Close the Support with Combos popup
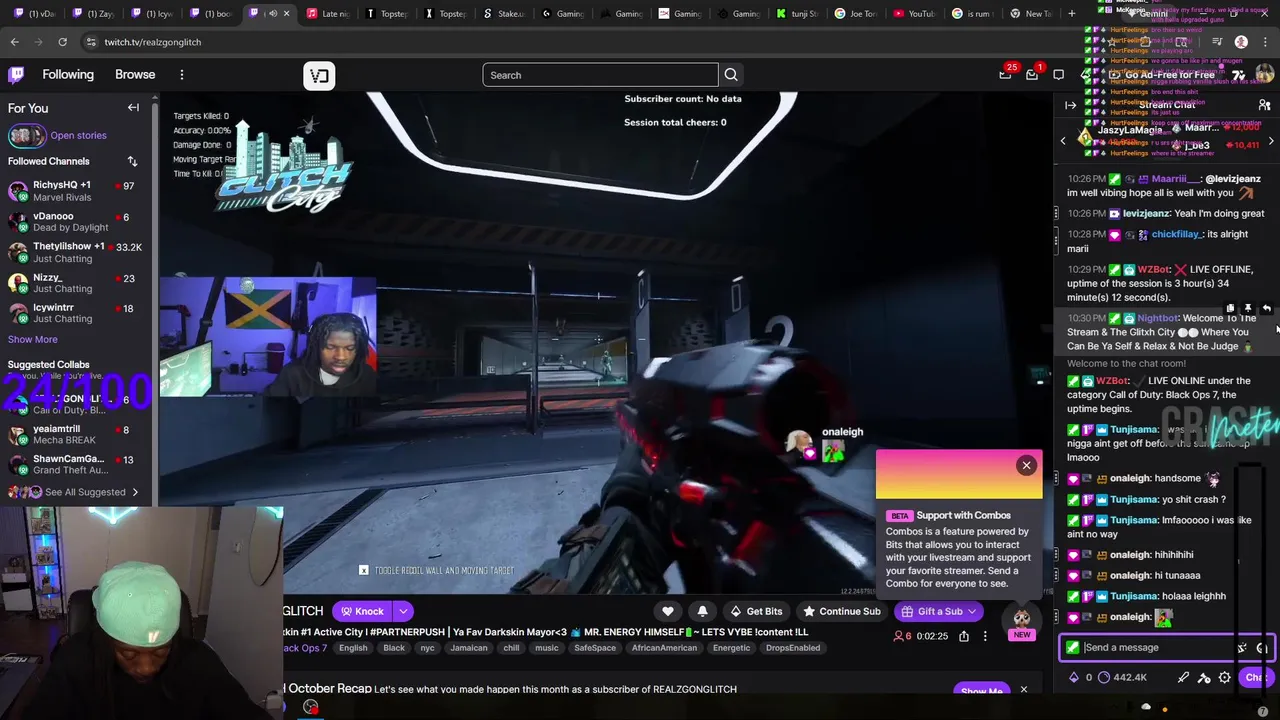Viewport: 1280px width, 720px height. pos(1026,465)
